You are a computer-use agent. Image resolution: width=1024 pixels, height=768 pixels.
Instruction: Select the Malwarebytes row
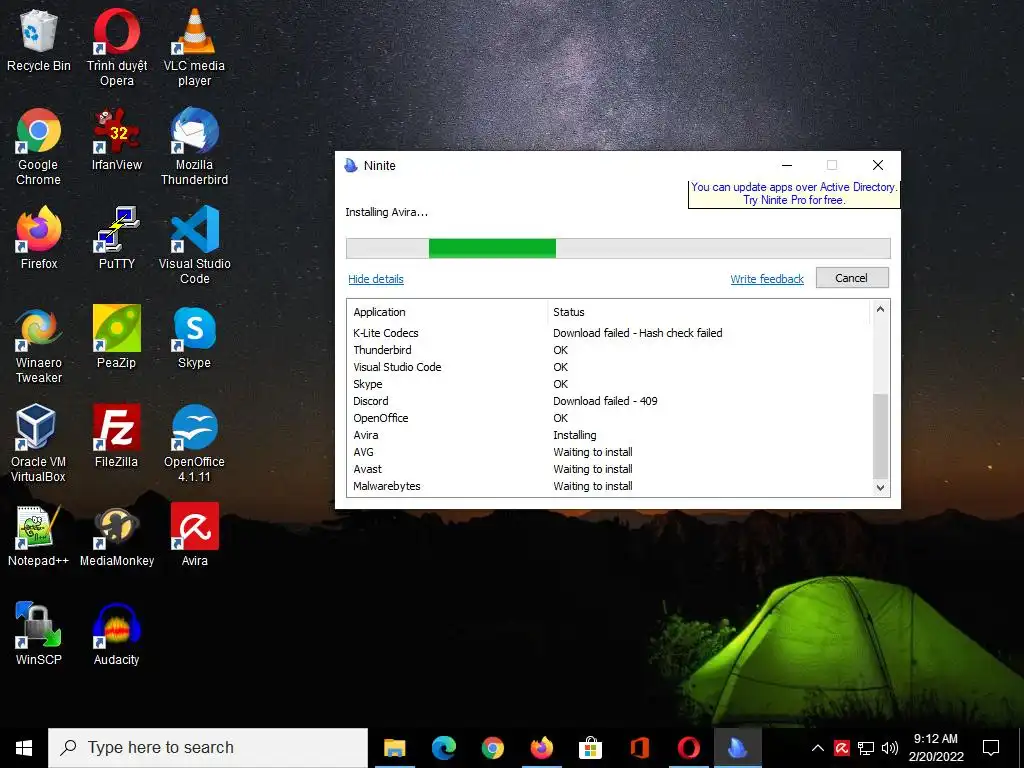(x=610, y=486)
